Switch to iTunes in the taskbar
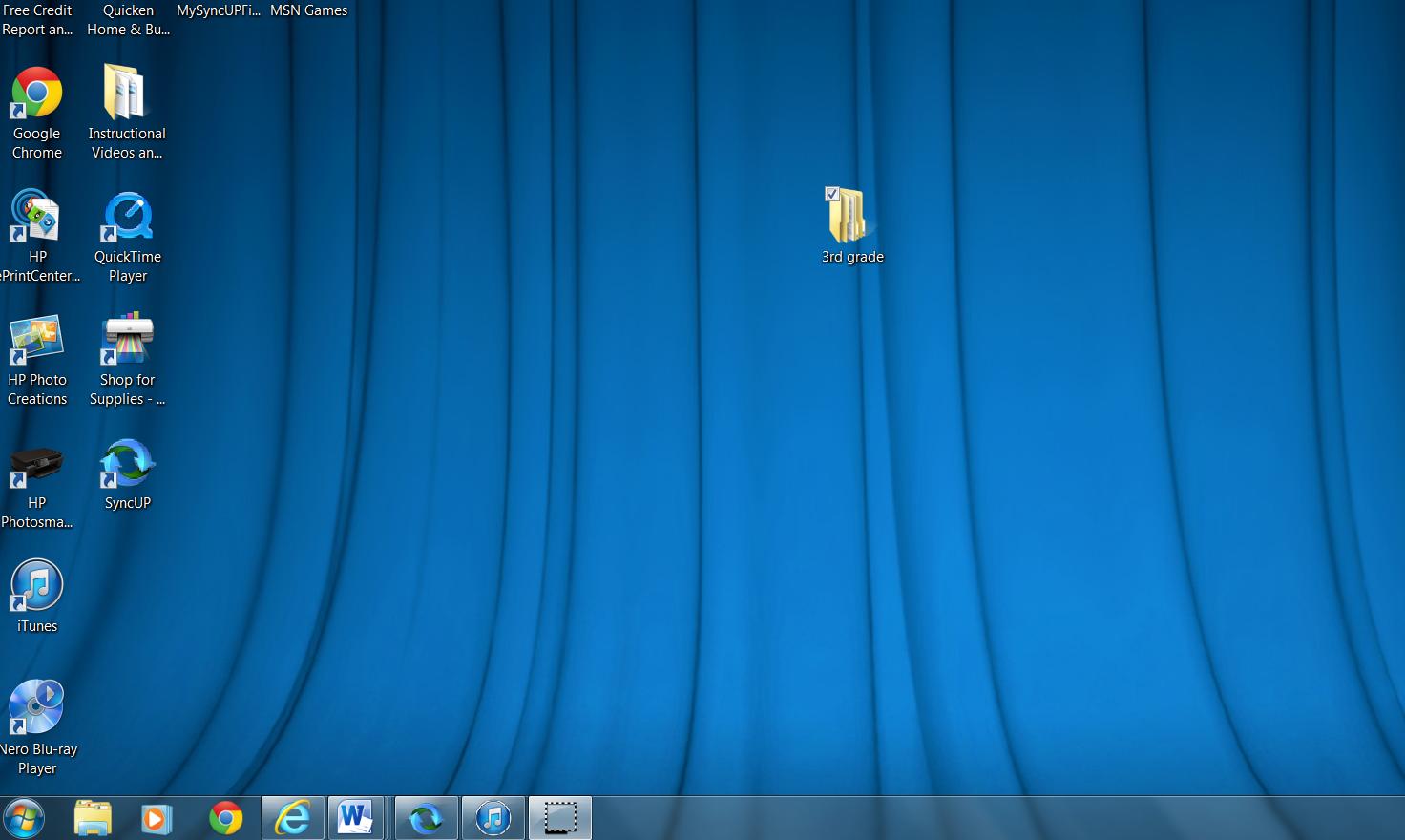1405x840 pixels. (493, 818)
